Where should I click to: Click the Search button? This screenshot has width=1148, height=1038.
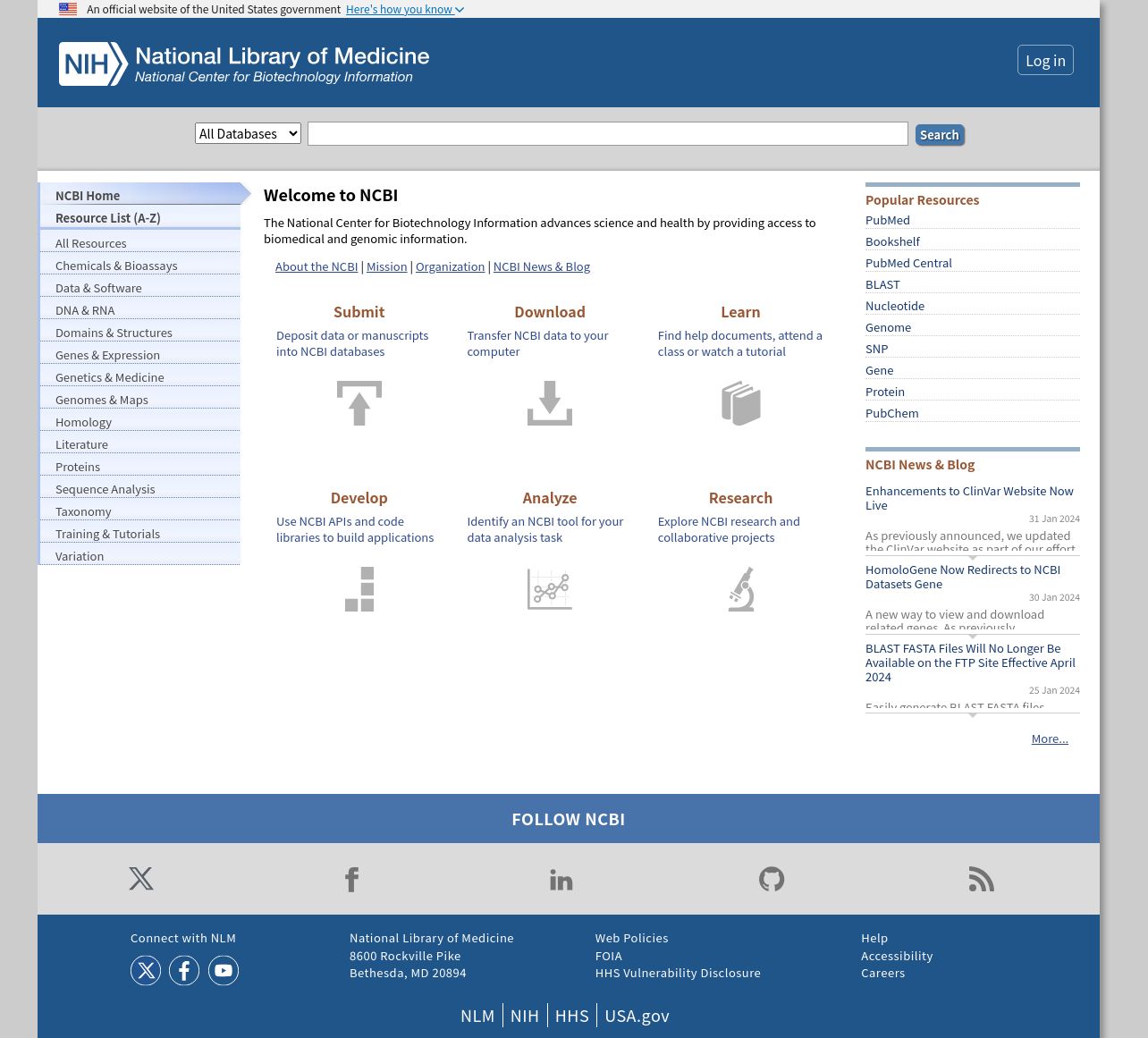pos(940,135)
